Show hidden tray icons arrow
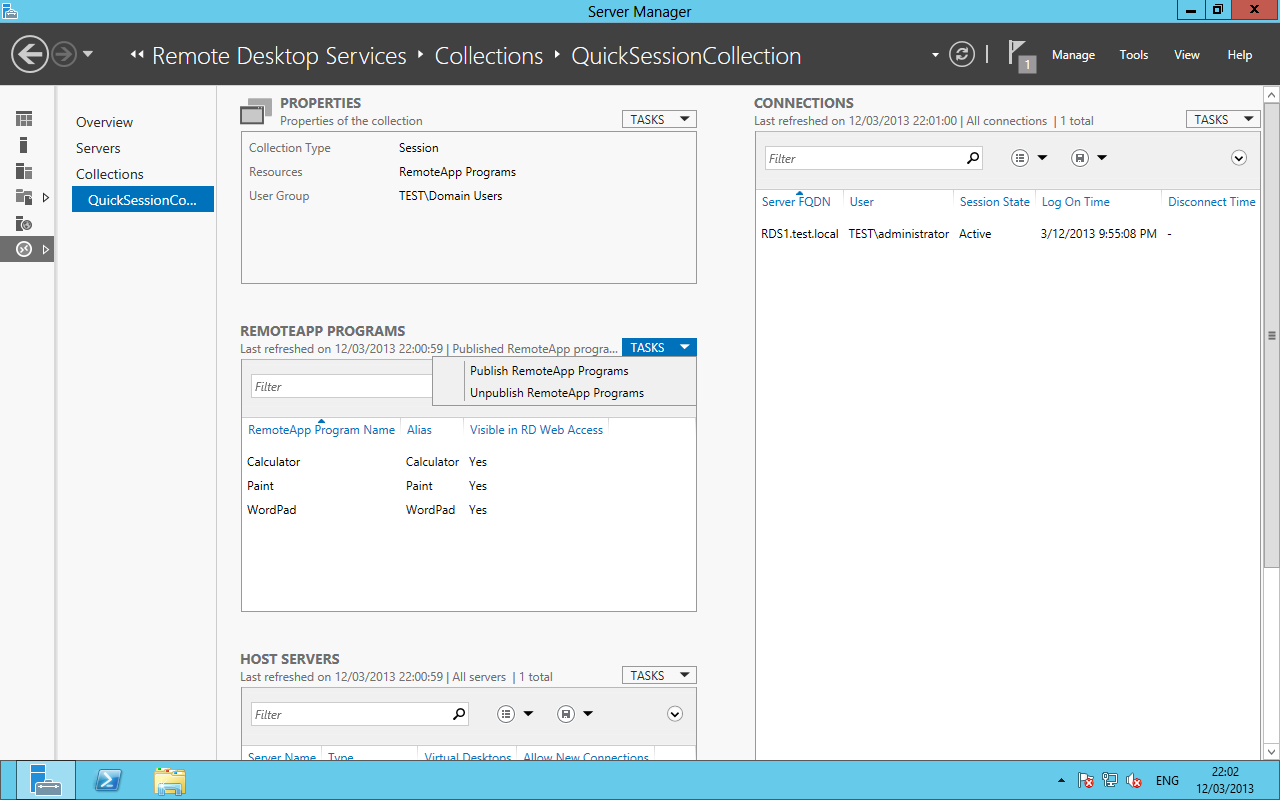Image resolution: width=1280 pixels, height=800 pixels. [x=1061, y=780]
